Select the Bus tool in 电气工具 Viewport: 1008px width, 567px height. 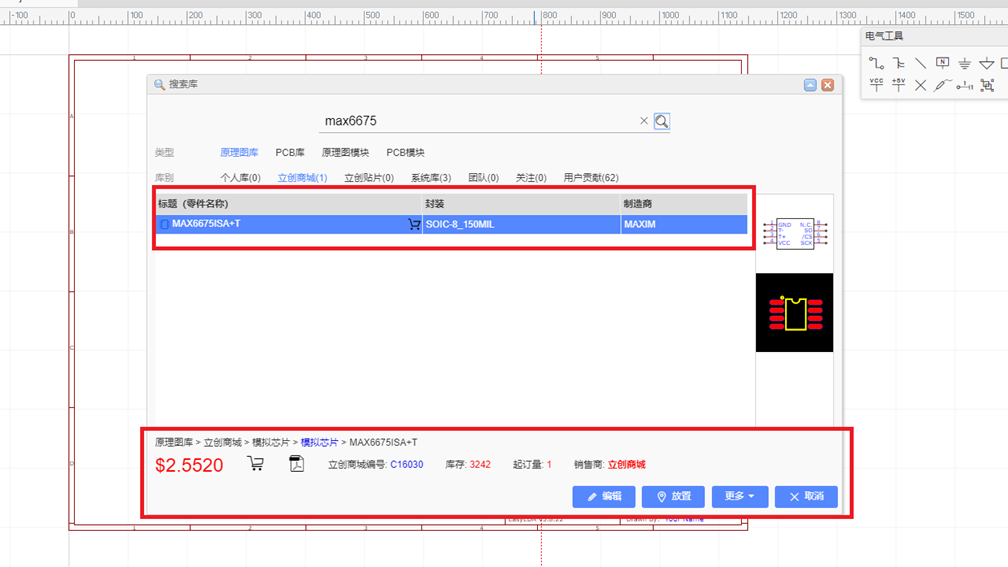[x=899, y=63]
